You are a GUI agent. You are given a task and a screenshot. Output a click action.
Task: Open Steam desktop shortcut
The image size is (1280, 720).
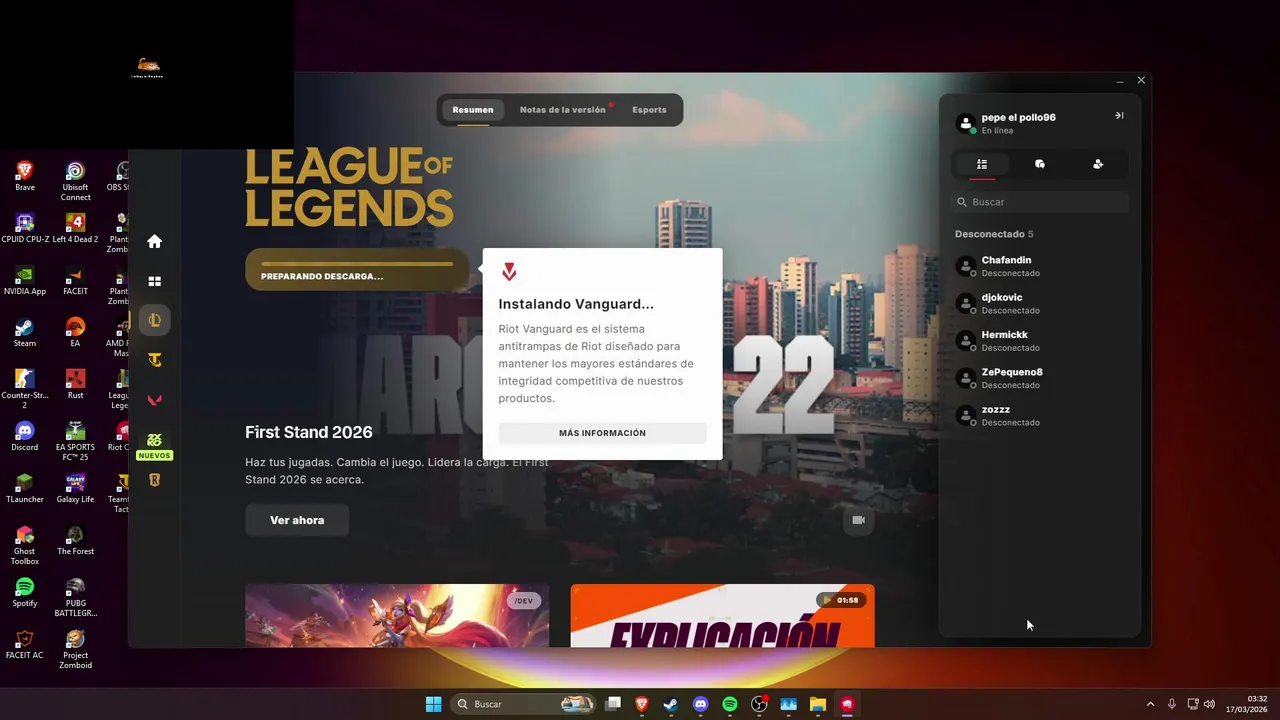pyautogui.click(x=25, y=332)
